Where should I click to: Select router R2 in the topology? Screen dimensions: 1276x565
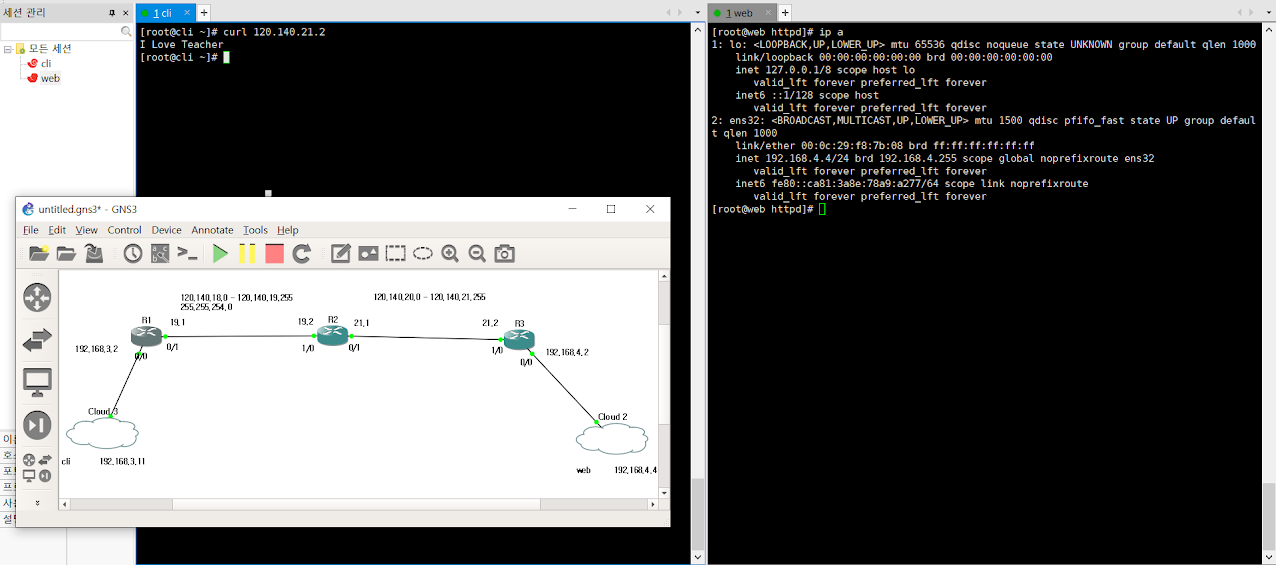click(331, 335)
